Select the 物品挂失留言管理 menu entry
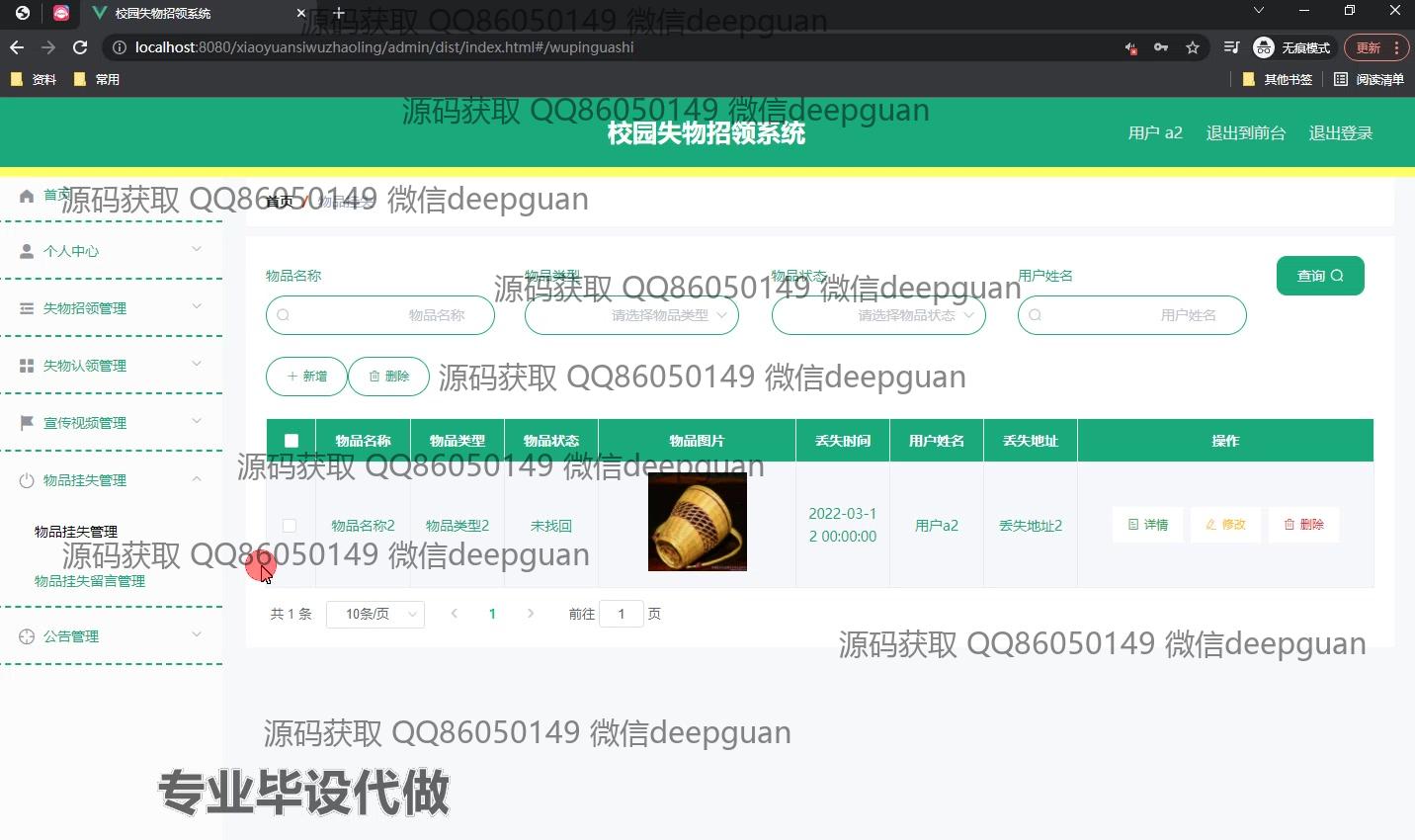 (x=90, y=581)
